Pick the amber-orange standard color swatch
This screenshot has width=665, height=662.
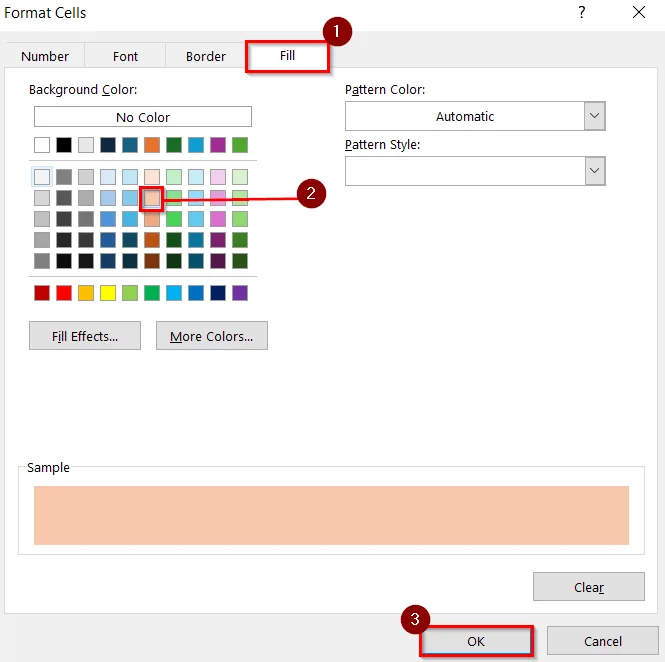pyautogui.click(x=86, y=293)
